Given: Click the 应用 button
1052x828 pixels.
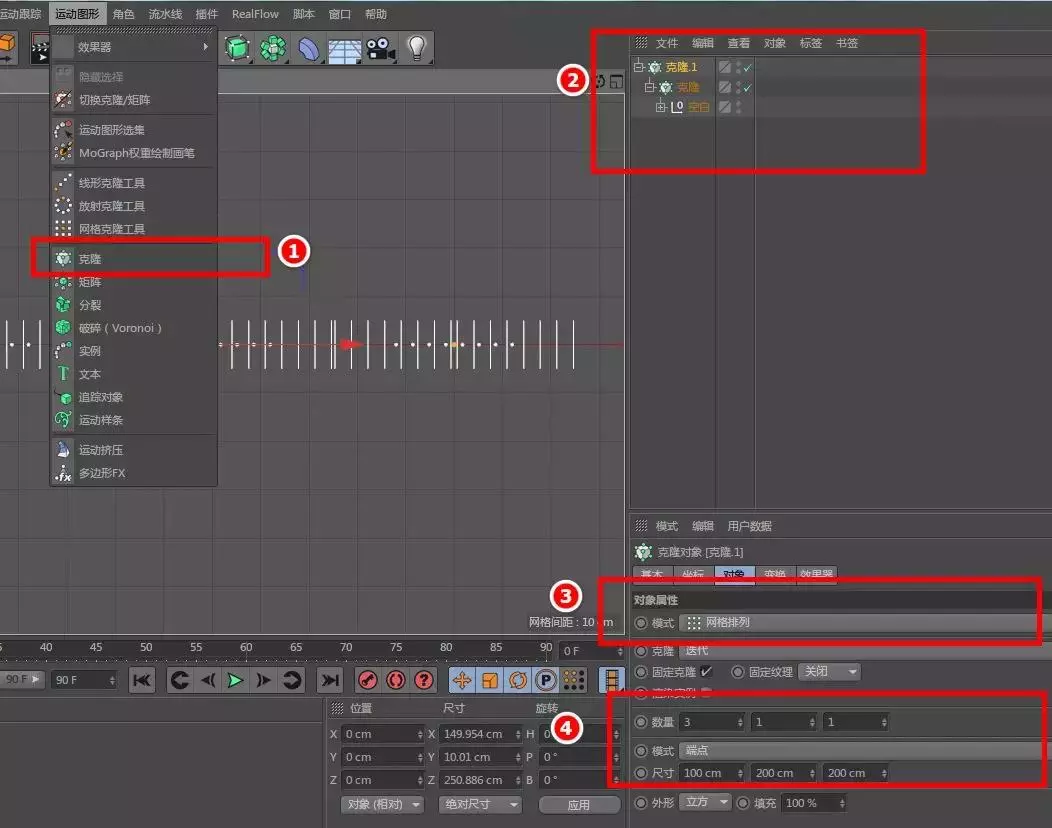Looking at the screenshot, I should [578, 805].
